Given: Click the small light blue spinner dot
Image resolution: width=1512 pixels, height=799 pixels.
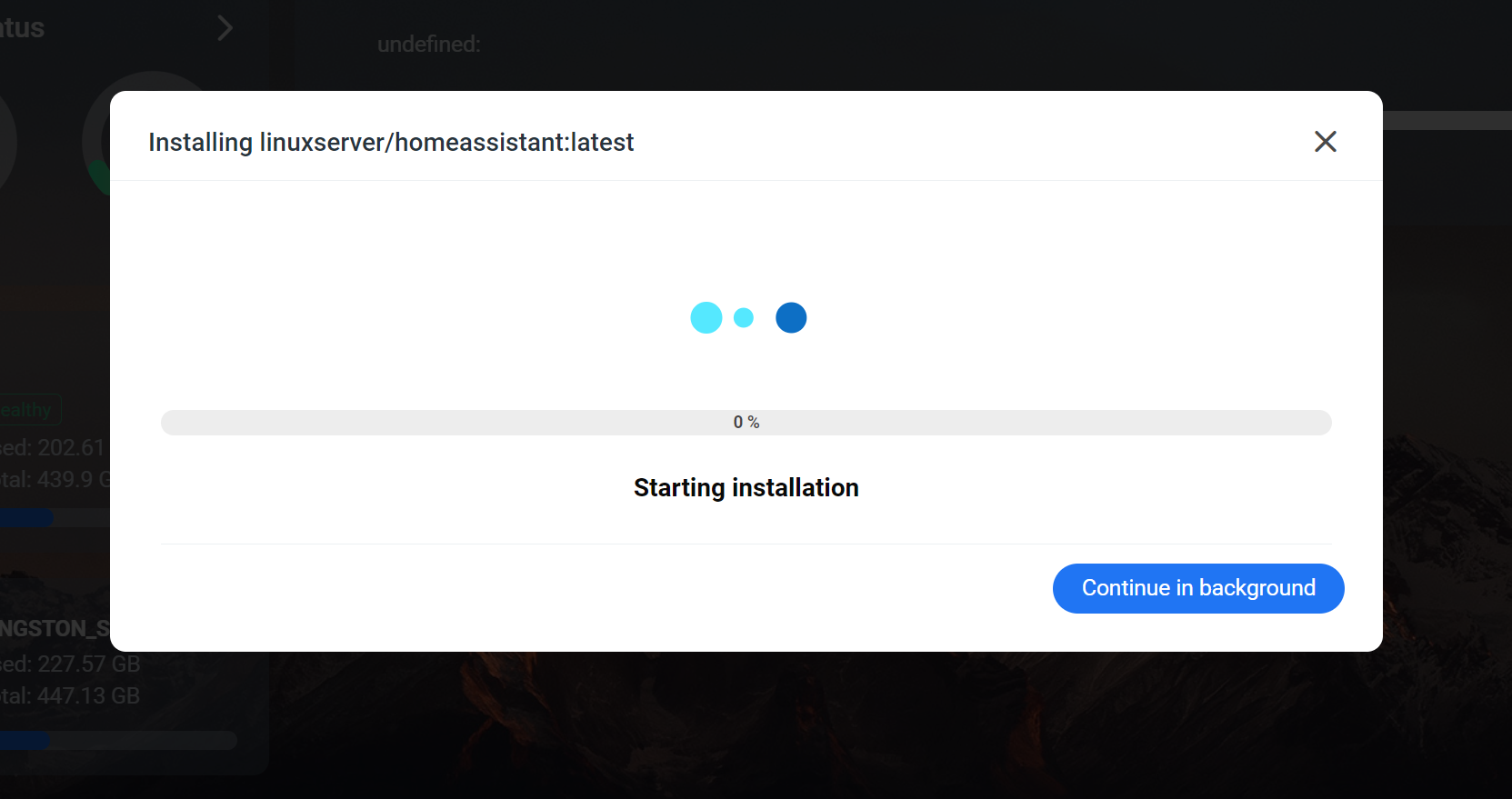Looking at the screenshot, I should [744, 317].
